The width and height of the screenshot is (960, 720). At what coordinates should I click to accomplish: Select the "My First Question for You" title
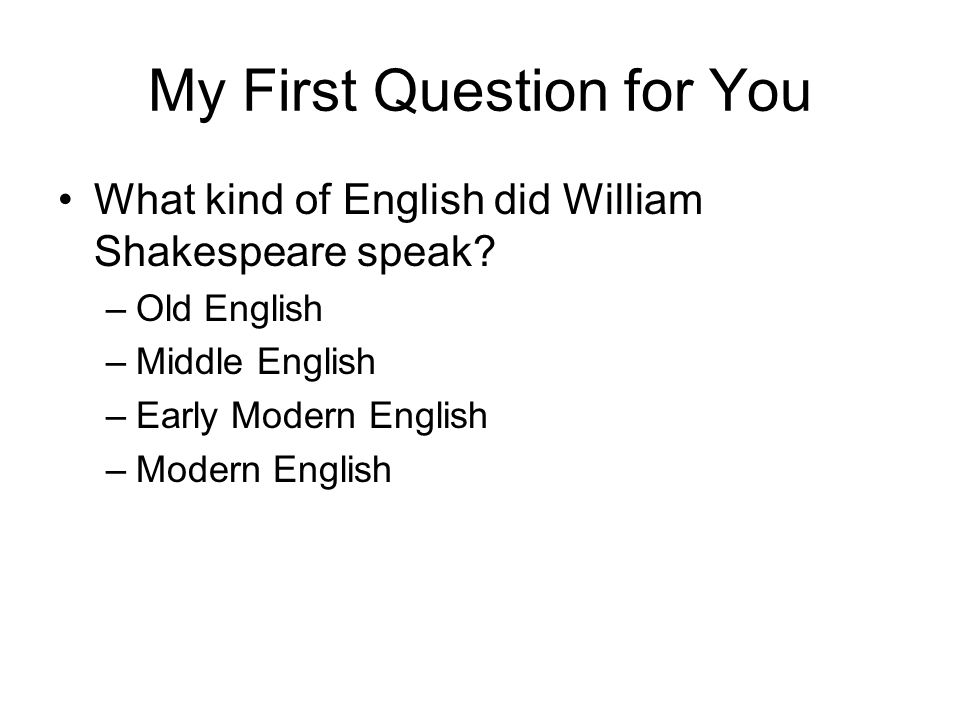pos(480,92)
